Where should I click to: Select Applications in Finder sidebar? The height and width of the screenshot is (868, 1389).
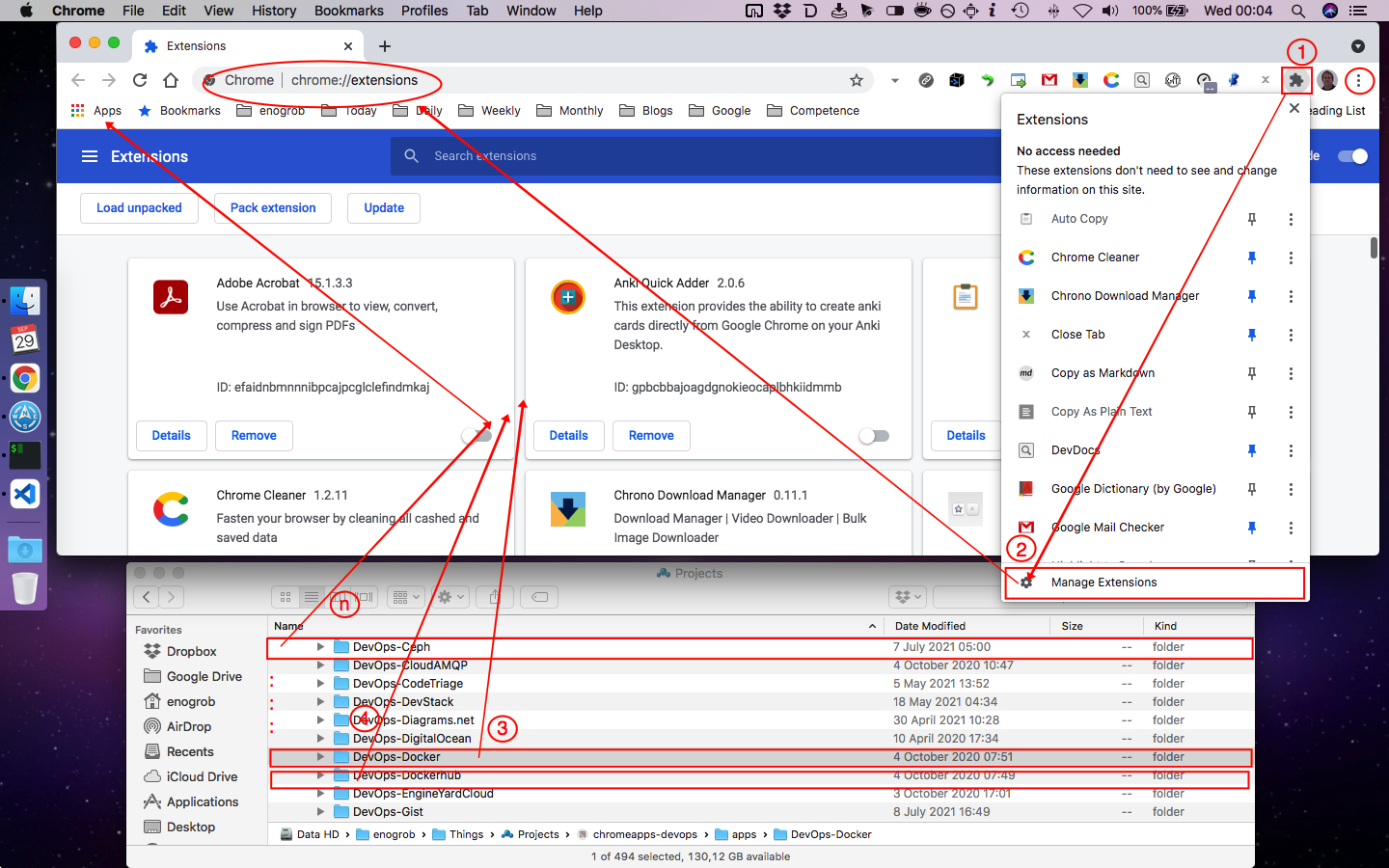(191, 802)
